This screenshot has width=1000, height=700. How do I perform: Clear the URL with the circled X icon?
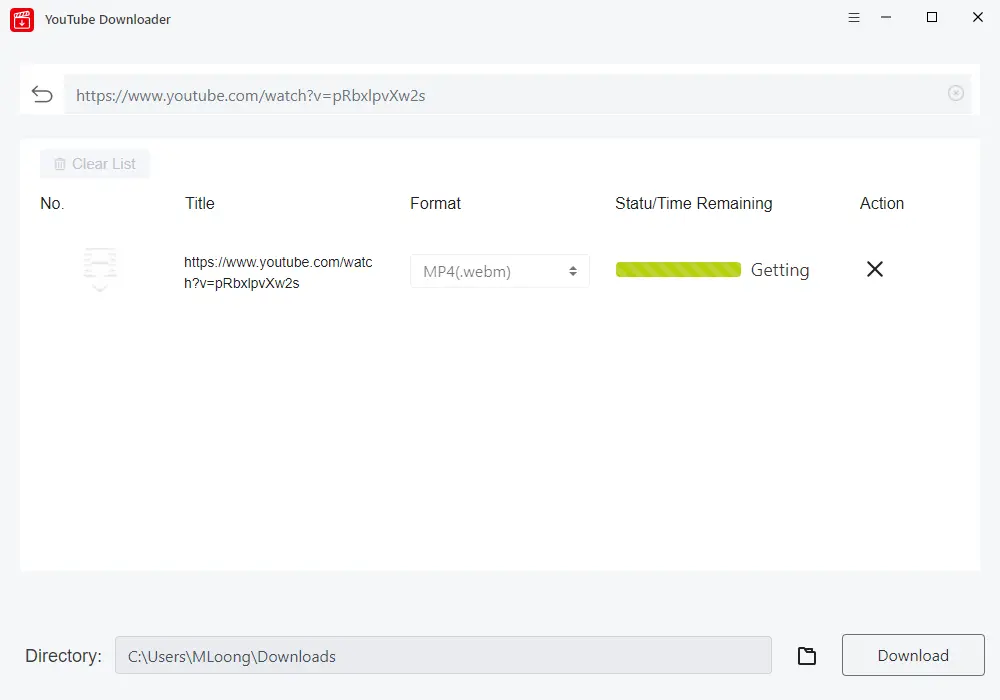[956, 93]
